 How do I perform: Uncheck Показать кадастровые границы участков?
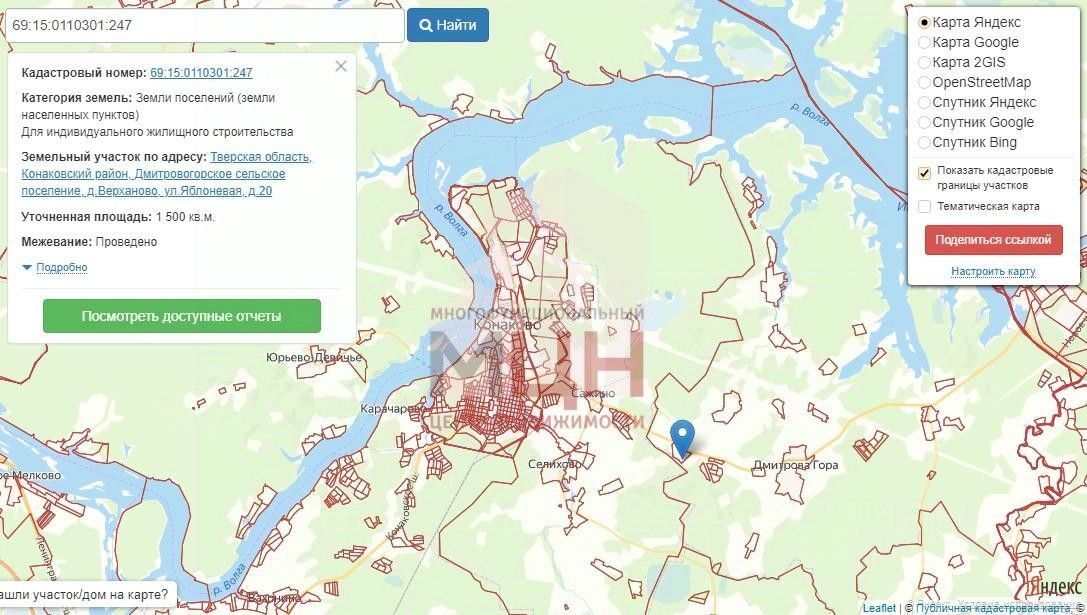(924, 173)
